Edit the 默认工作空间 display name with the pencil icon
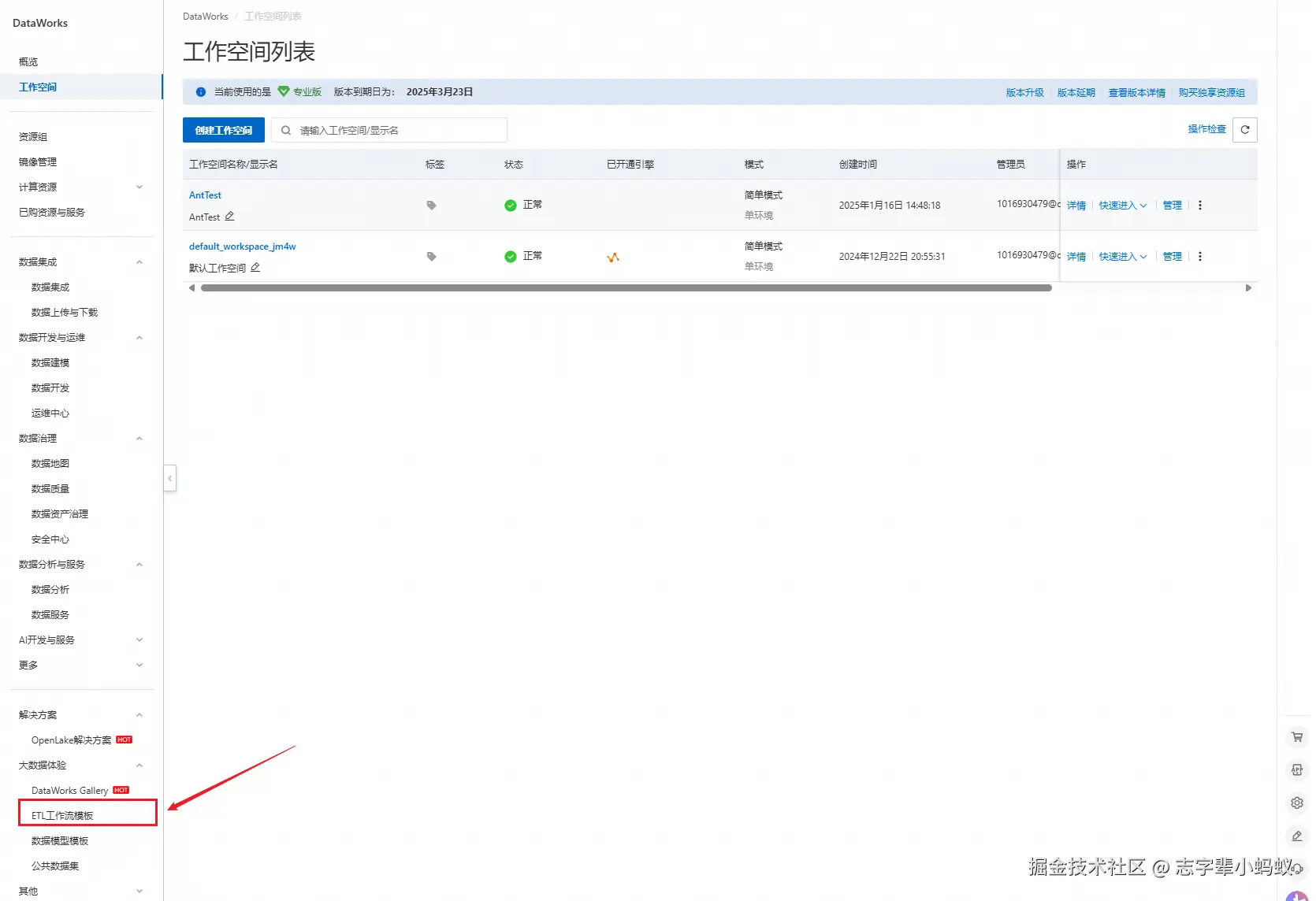This screenshot has height=901, width=1316. pos(255,267)
